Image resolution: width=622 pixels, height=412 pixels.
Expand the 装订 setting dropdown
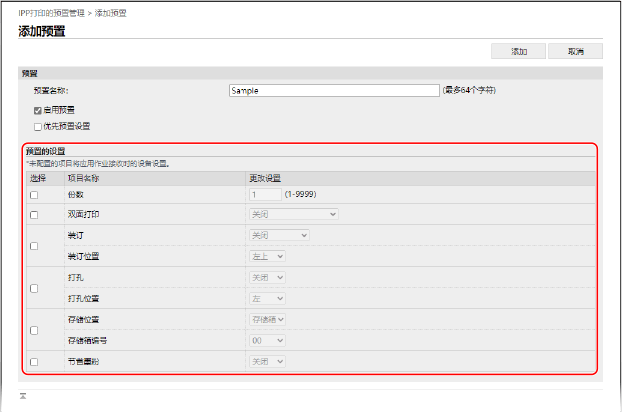click(x=279, y=235)
